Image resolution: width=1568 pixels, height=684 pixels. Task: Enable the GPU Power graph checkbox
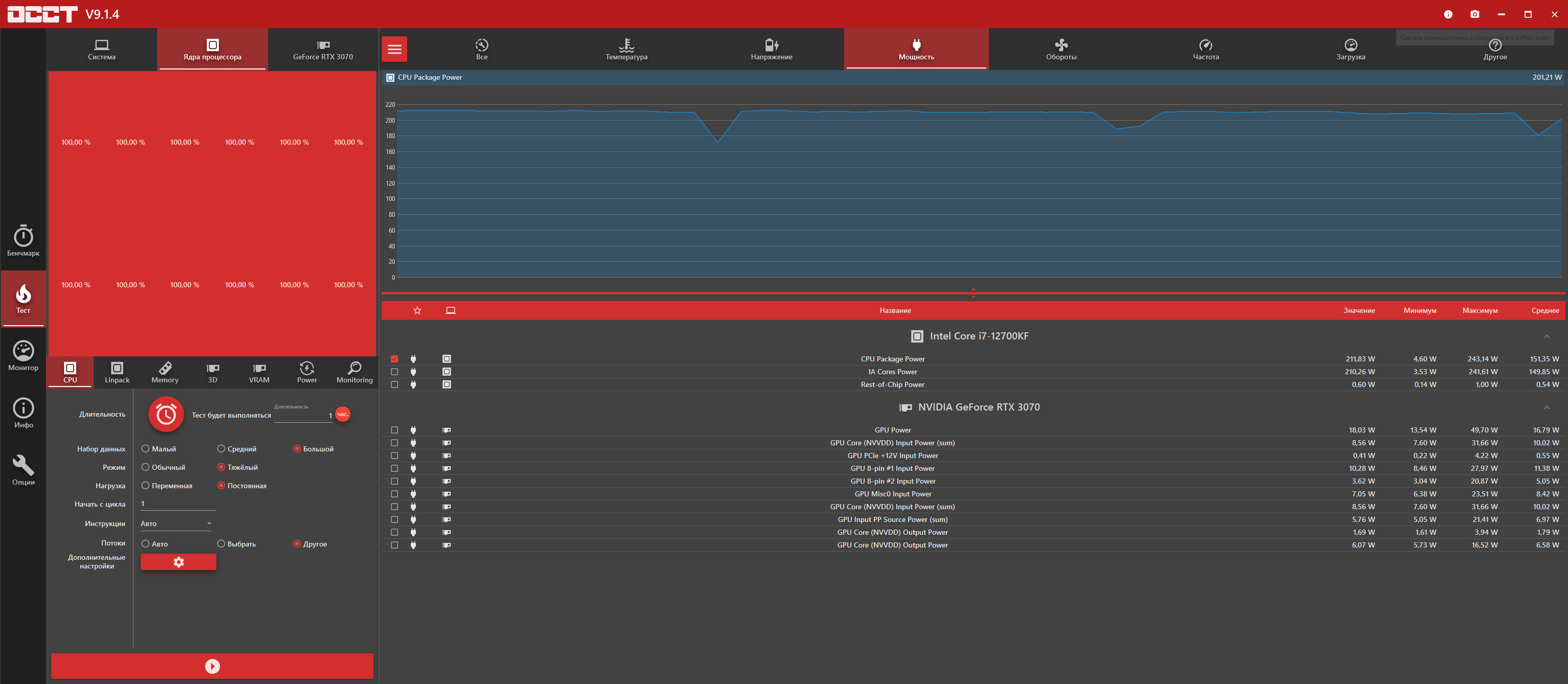point(394,430)
